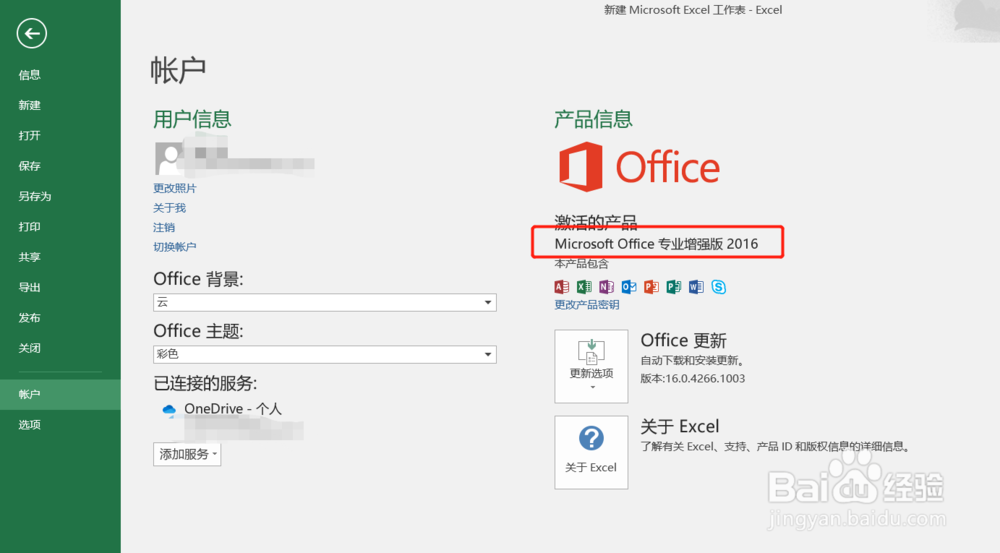
Task: Click the 用户信息 heading
Action: tap(192, 119)
